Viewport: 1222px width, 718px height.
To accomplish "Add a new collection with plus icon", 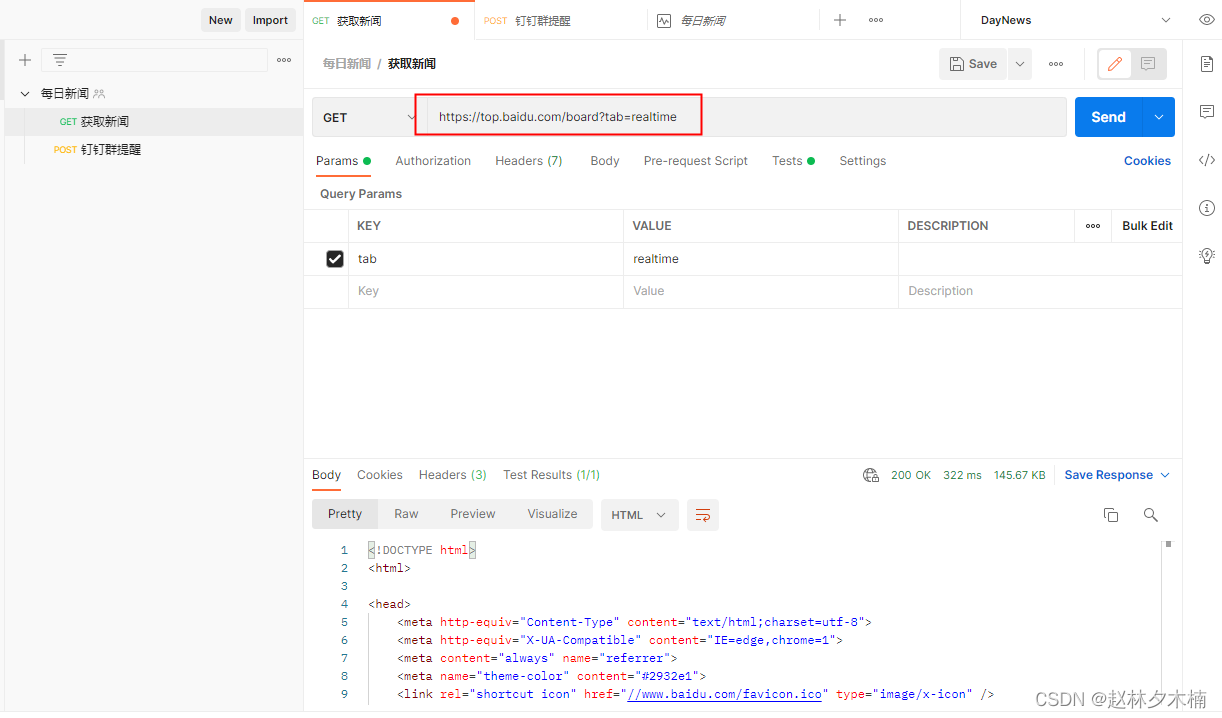I will 25,60.
